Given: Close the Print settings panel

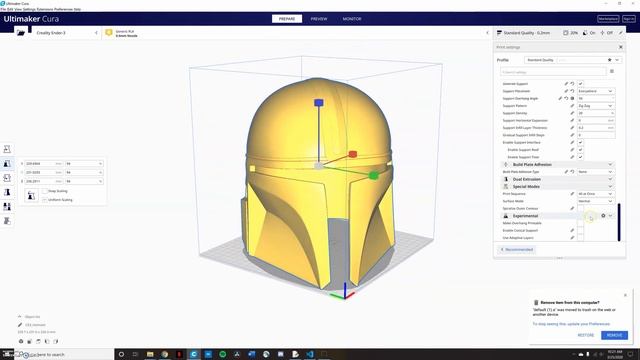Looking at the screenshot, I should point(621,47).
